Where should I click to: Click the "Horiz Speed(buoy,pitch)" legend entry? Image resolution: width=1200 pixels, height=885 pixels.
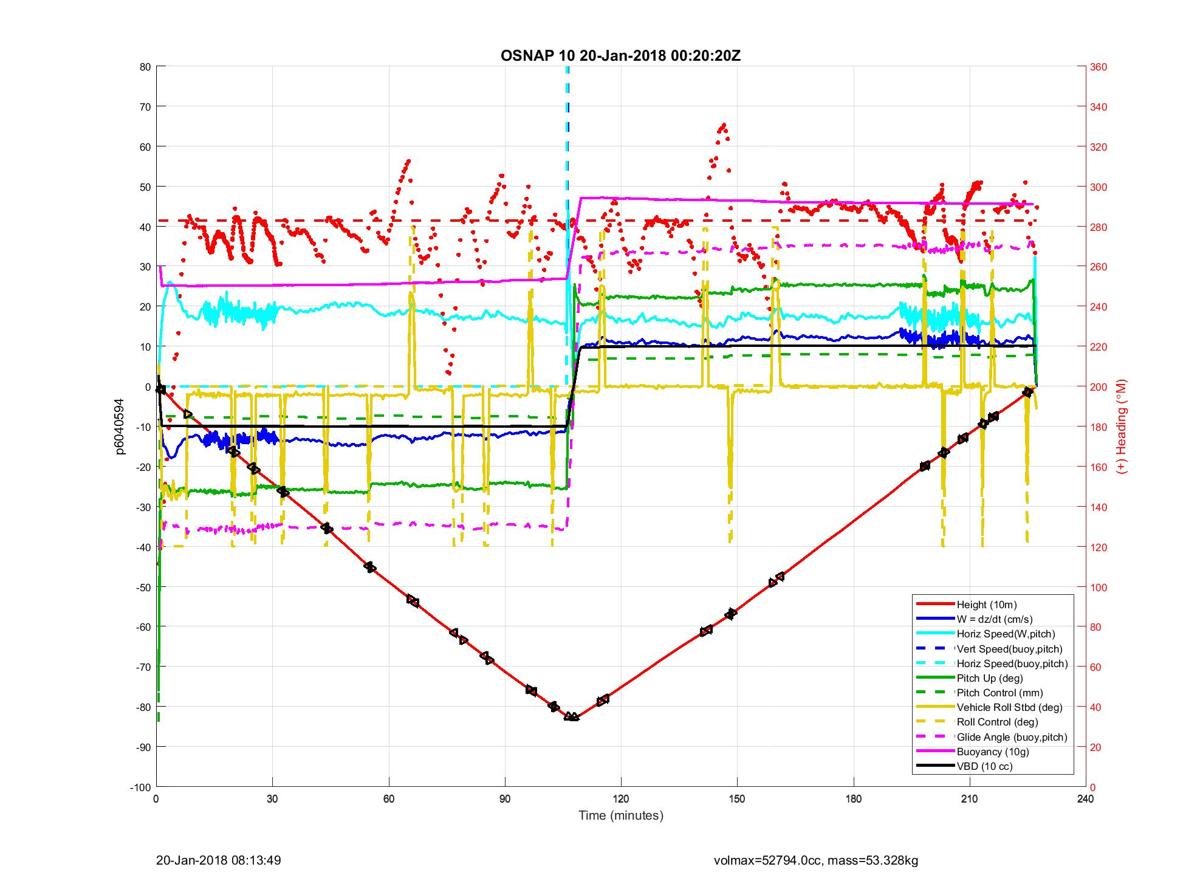(x=1012, y=664)
